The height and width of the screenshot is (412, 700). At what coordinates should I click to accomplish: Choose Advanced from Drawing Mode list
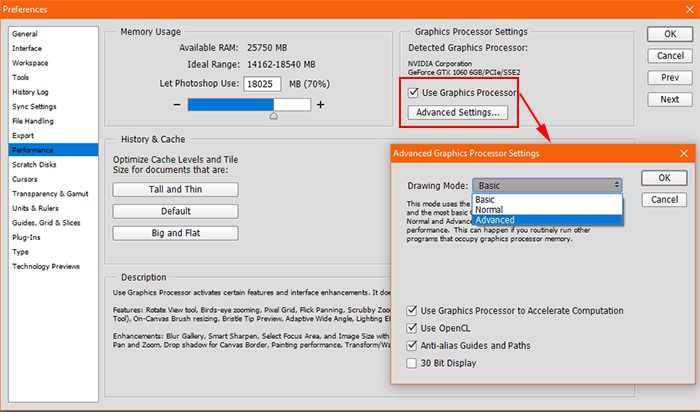496,219
